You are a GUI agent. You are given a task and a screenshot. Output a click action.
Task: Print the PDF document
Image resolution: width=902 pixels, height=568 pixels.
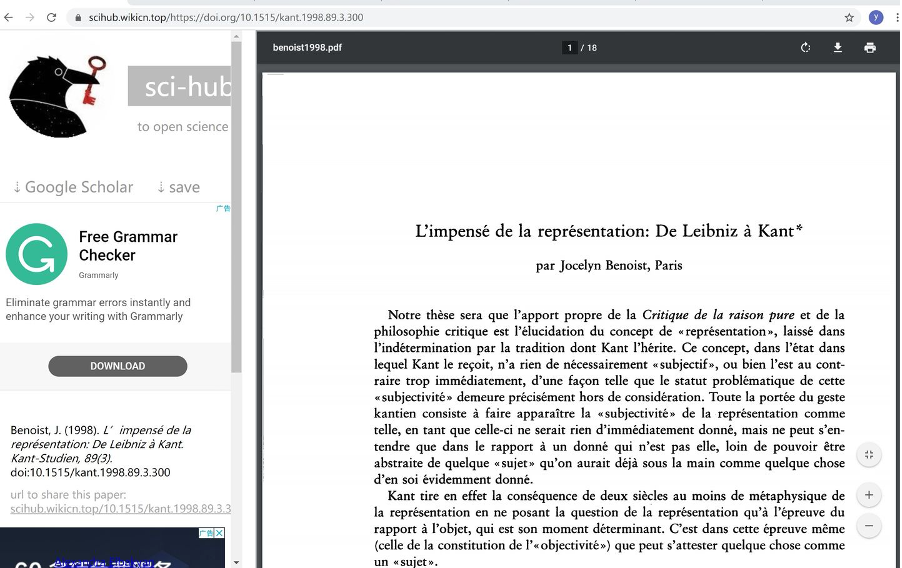click(870, 48)
